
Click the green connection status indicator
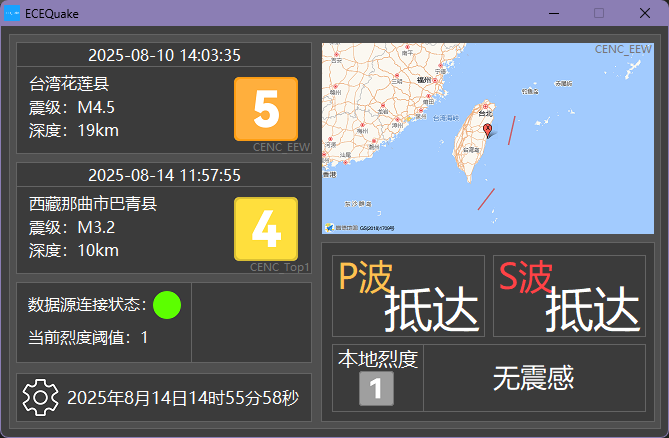click(167, 304)
